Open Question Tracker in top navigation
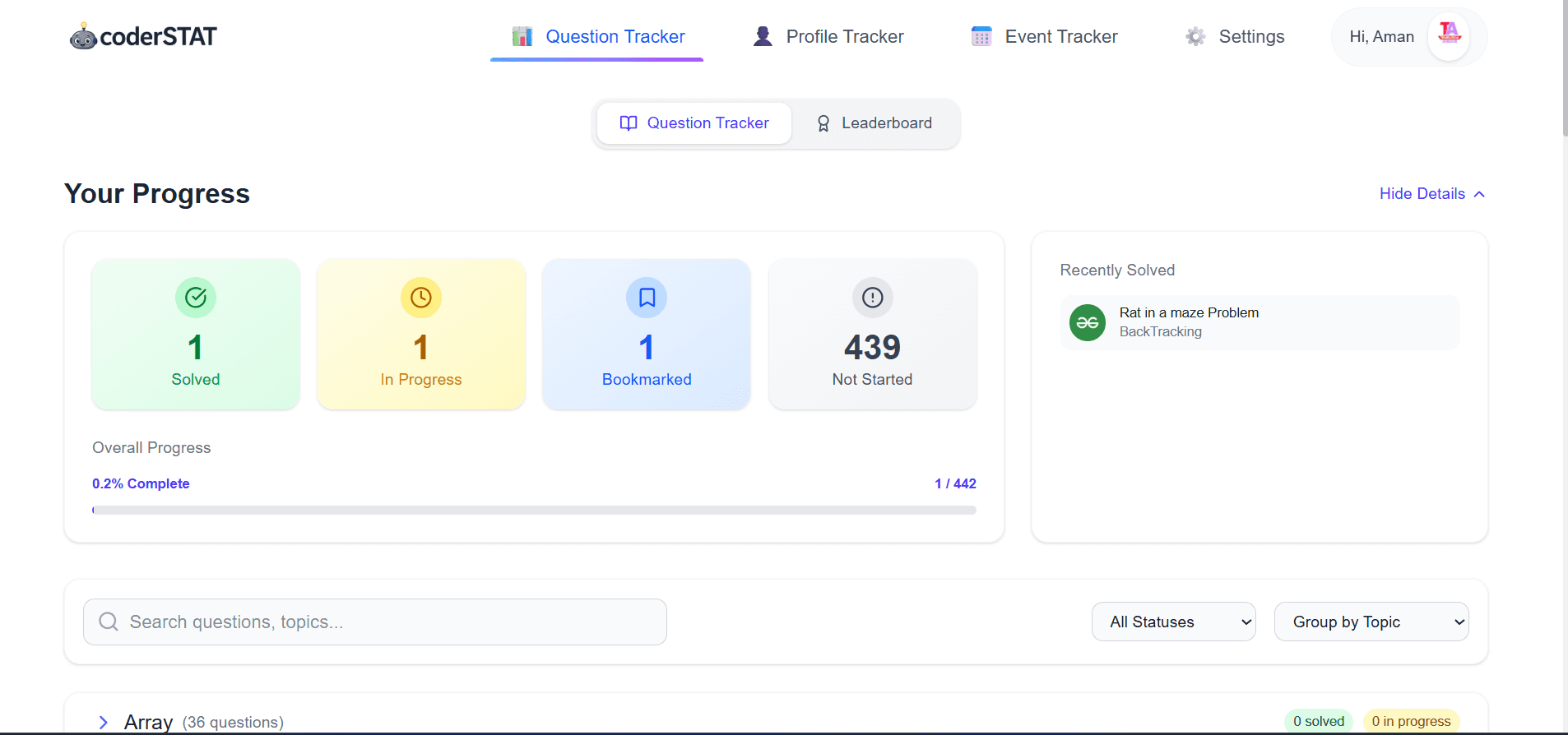This screenshot has width=1568, height=735. tap(597, 36)
